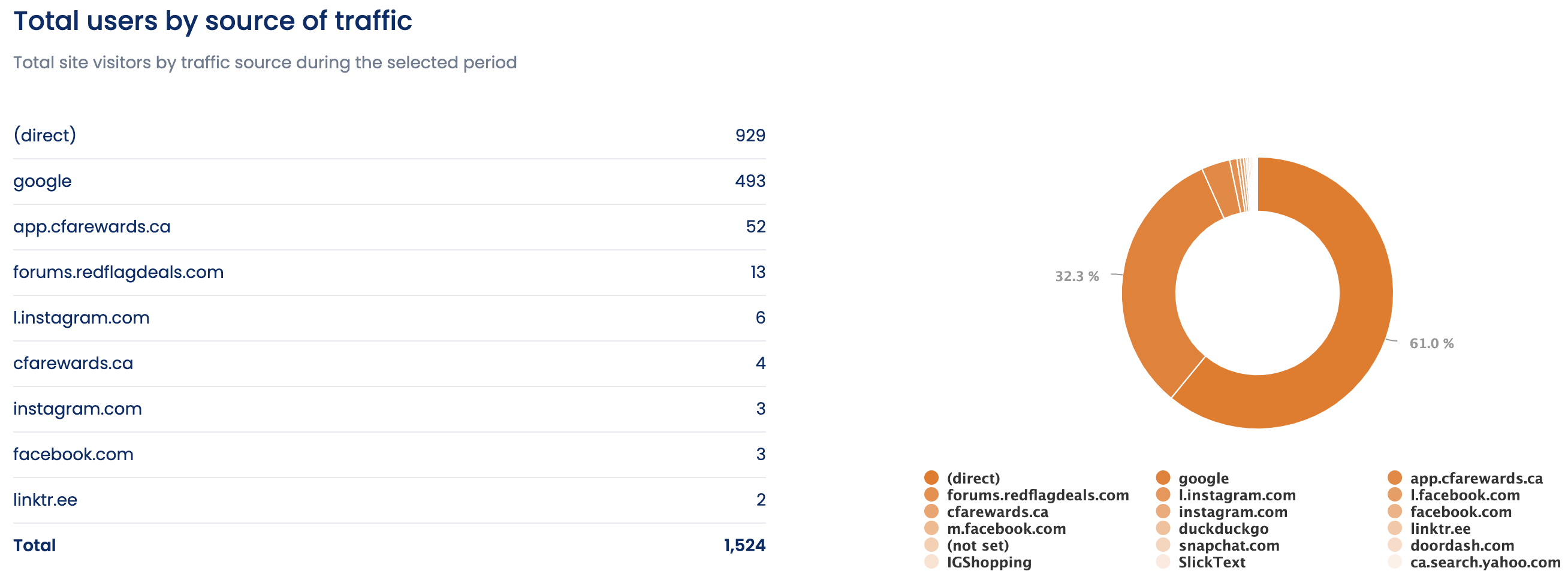Select the google row in table
The width and height of the screenshot is (1568, 580).
click(x=389, y=181)
